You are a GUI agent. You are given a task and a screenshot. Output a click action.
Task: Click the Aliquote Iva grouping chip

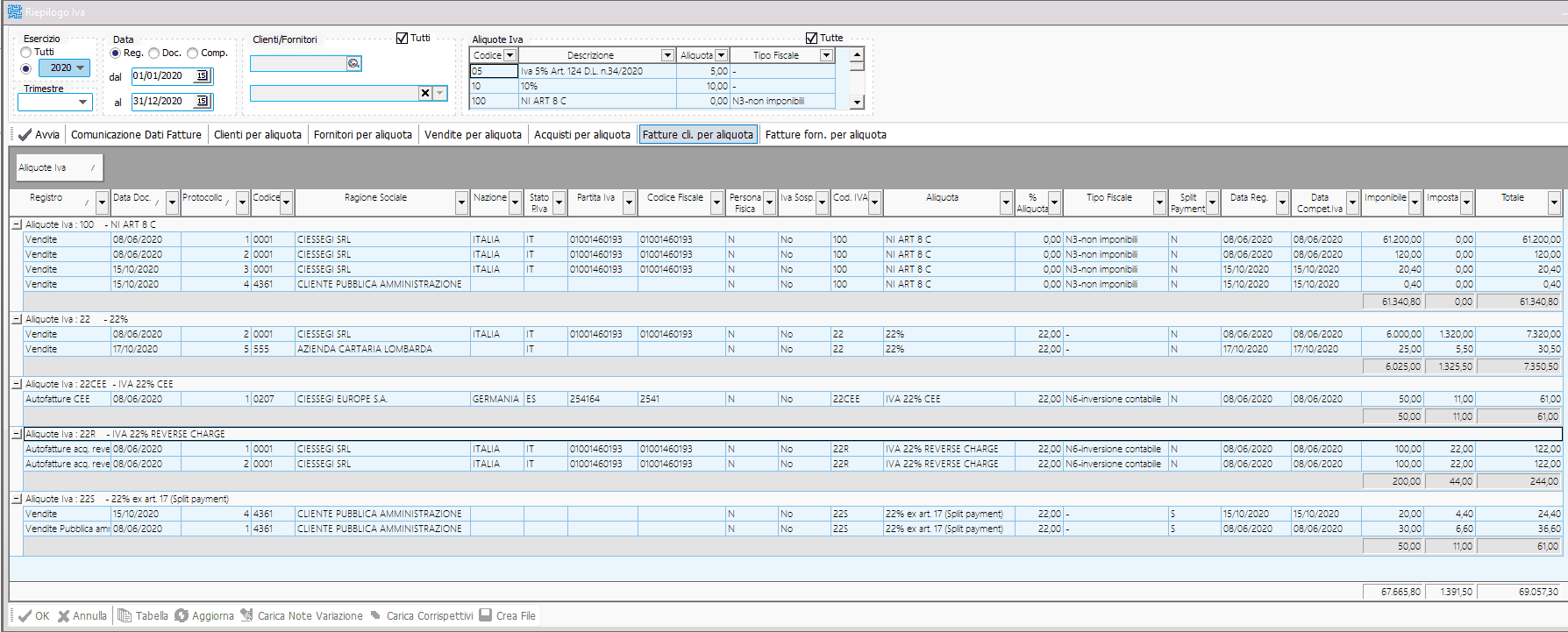click(x=59, y=167)
